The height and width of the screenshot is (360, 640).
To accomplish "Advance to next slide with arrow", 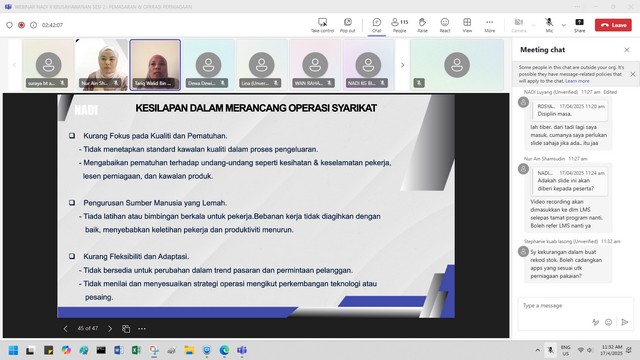I will pos(110,329).
